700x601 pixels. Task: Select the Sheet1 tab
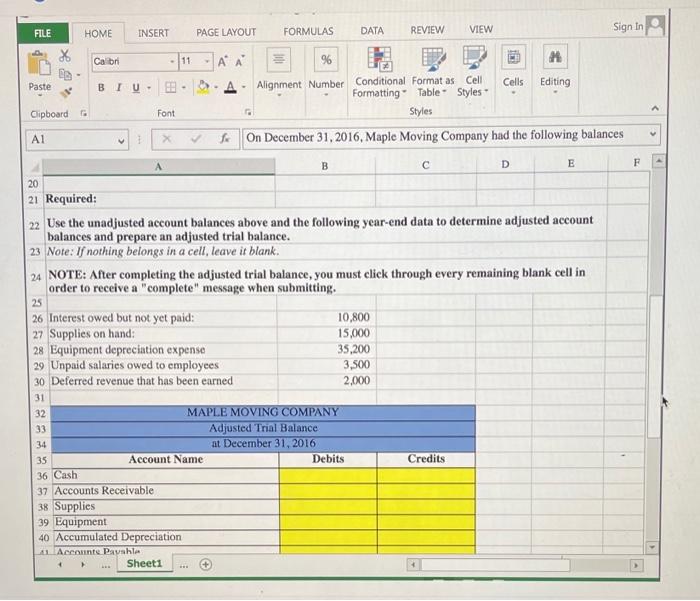click(144, 563)
